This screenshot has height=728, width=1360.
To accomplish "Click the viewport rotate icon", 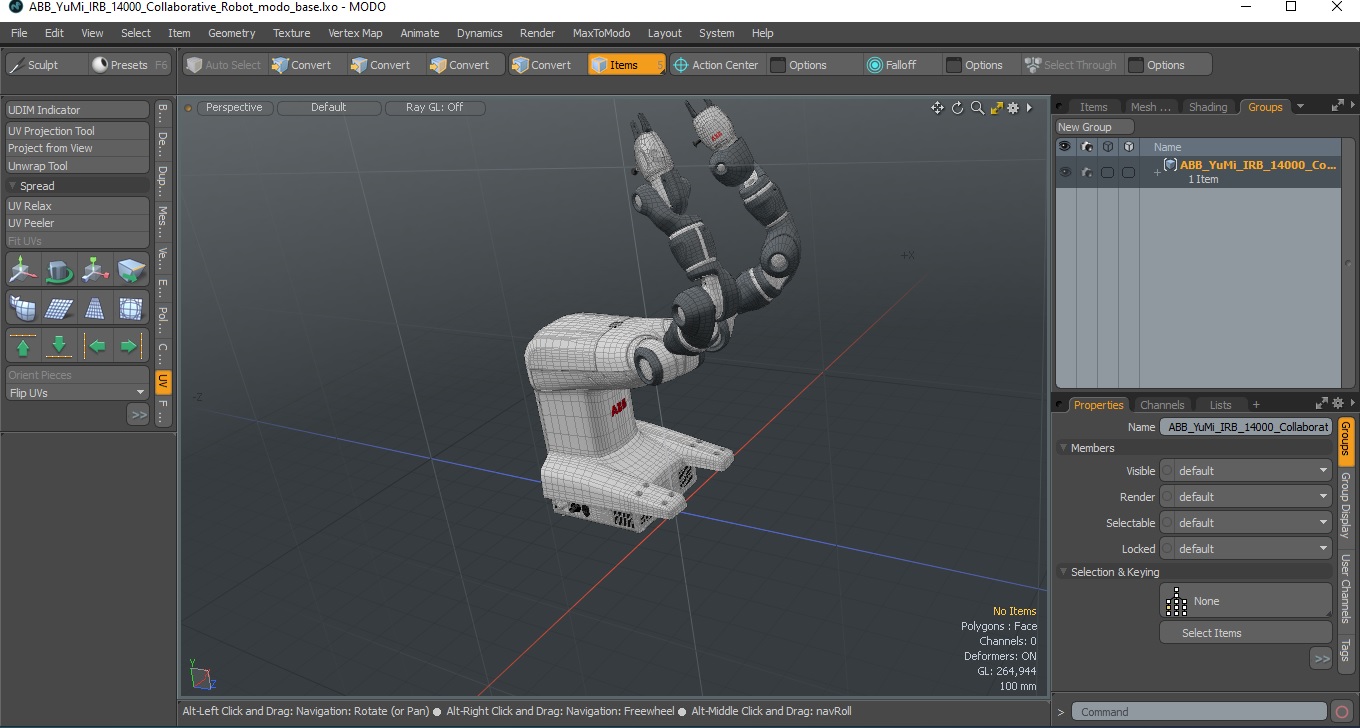I will coord(957,108).
